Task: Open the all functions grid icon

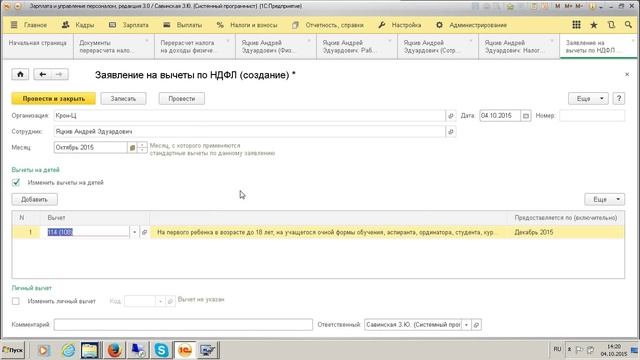Action: 576,25
